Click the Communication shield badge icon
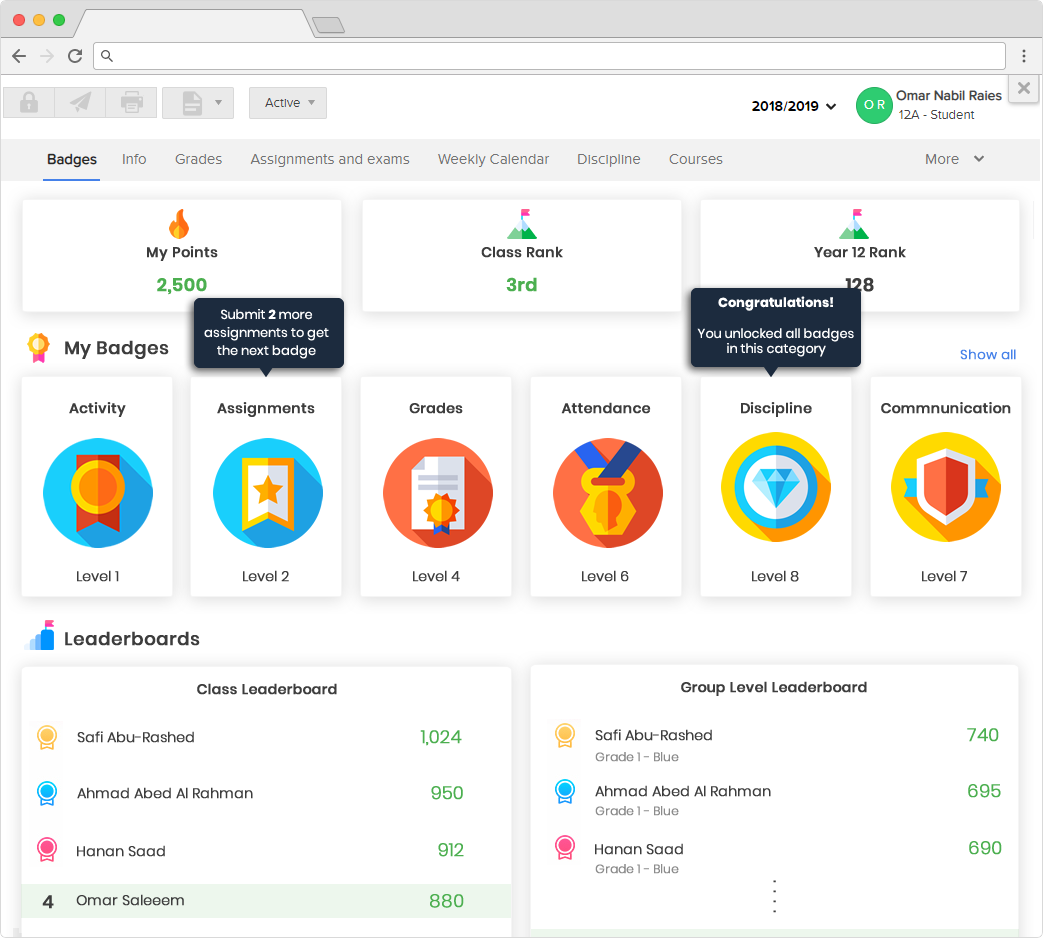Screen dimensions: 1043x938 click(x=946, y=487)
